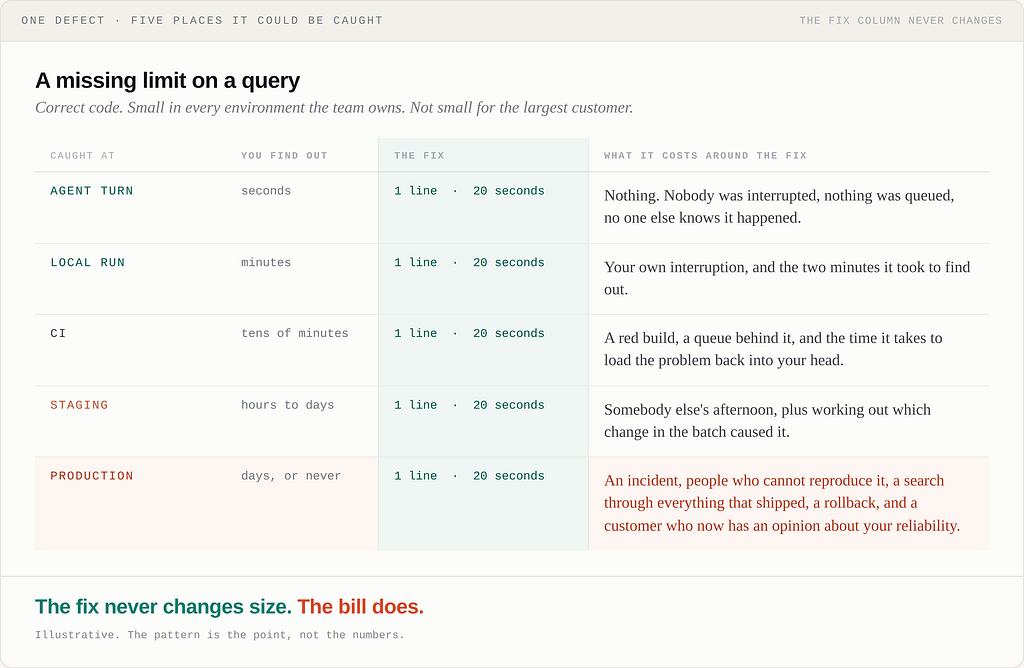Click the 'minutes' cell in LOCAL RUN row
The image size is (1024, 668).
[266, 262]
